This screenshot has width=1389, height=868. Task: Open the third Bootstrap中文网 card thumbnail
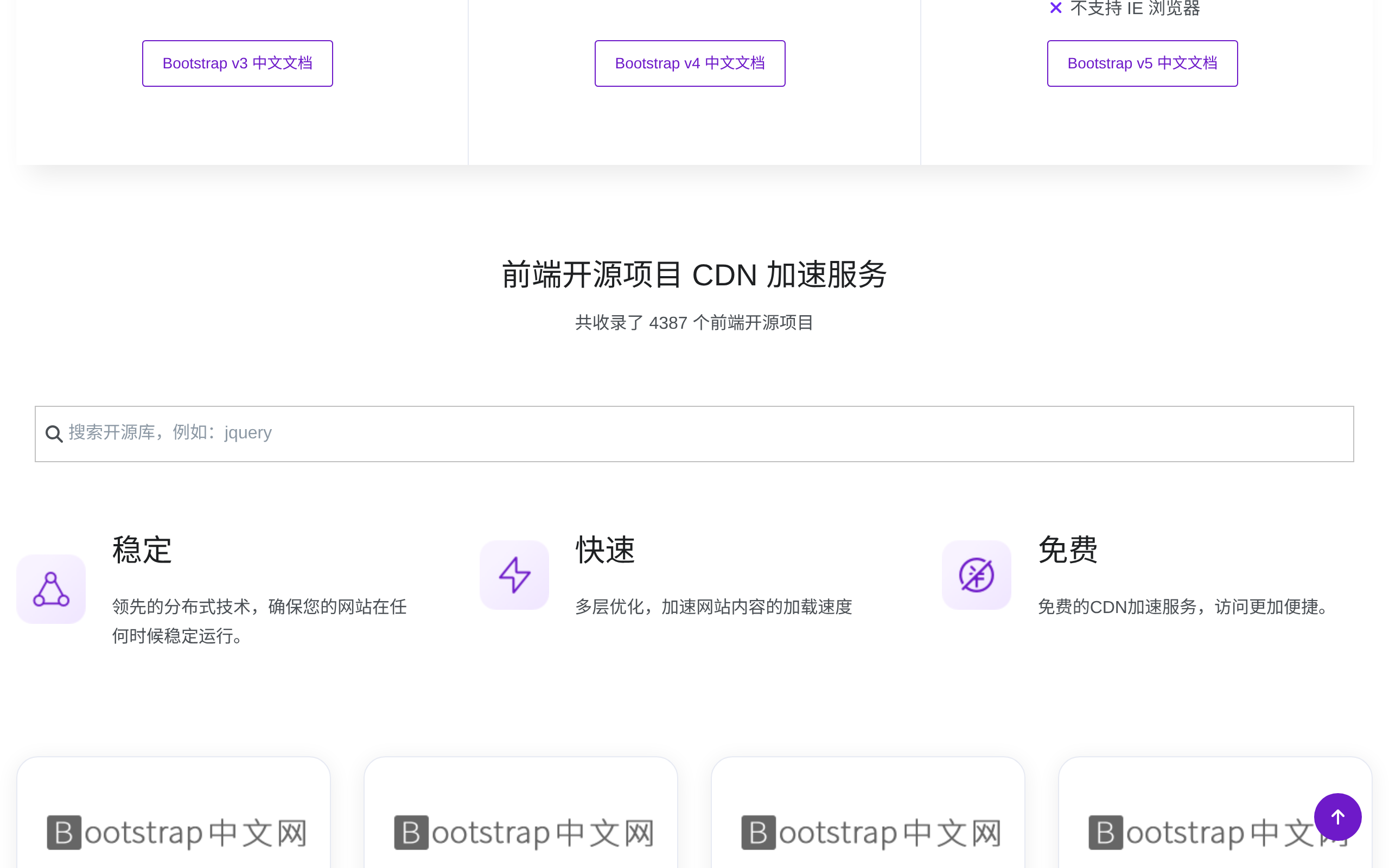click(x=871, y=832)
